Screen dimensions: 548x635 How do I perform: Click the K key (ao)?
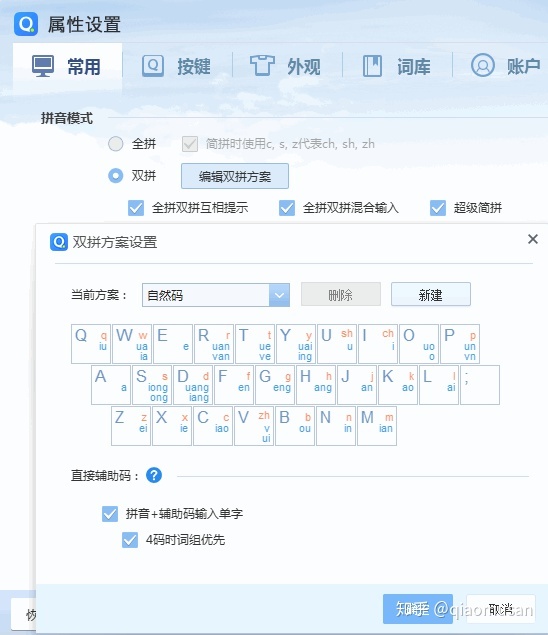(398, 385)
